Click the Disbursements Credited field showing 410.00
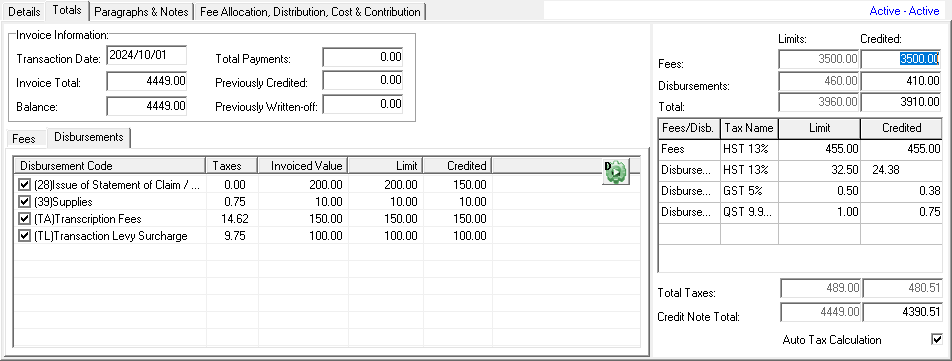Screen dimensions: 952x361 (x=901, y=81)
